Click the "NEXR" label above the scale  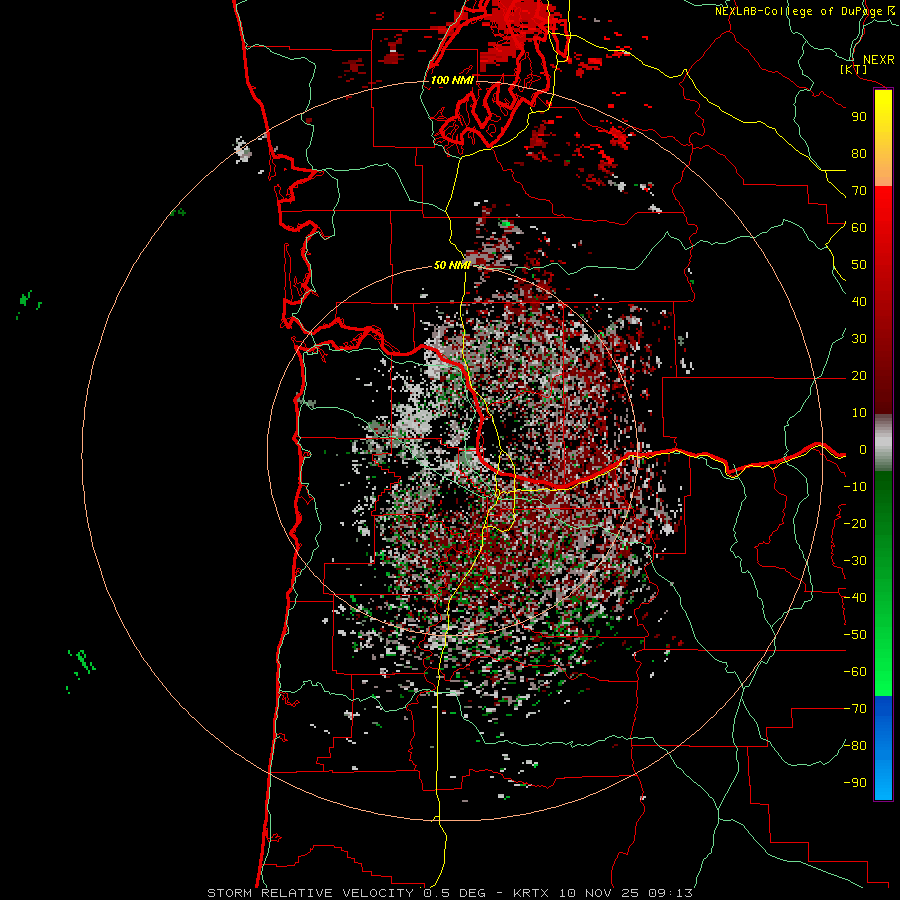click(x=878, y=60)
